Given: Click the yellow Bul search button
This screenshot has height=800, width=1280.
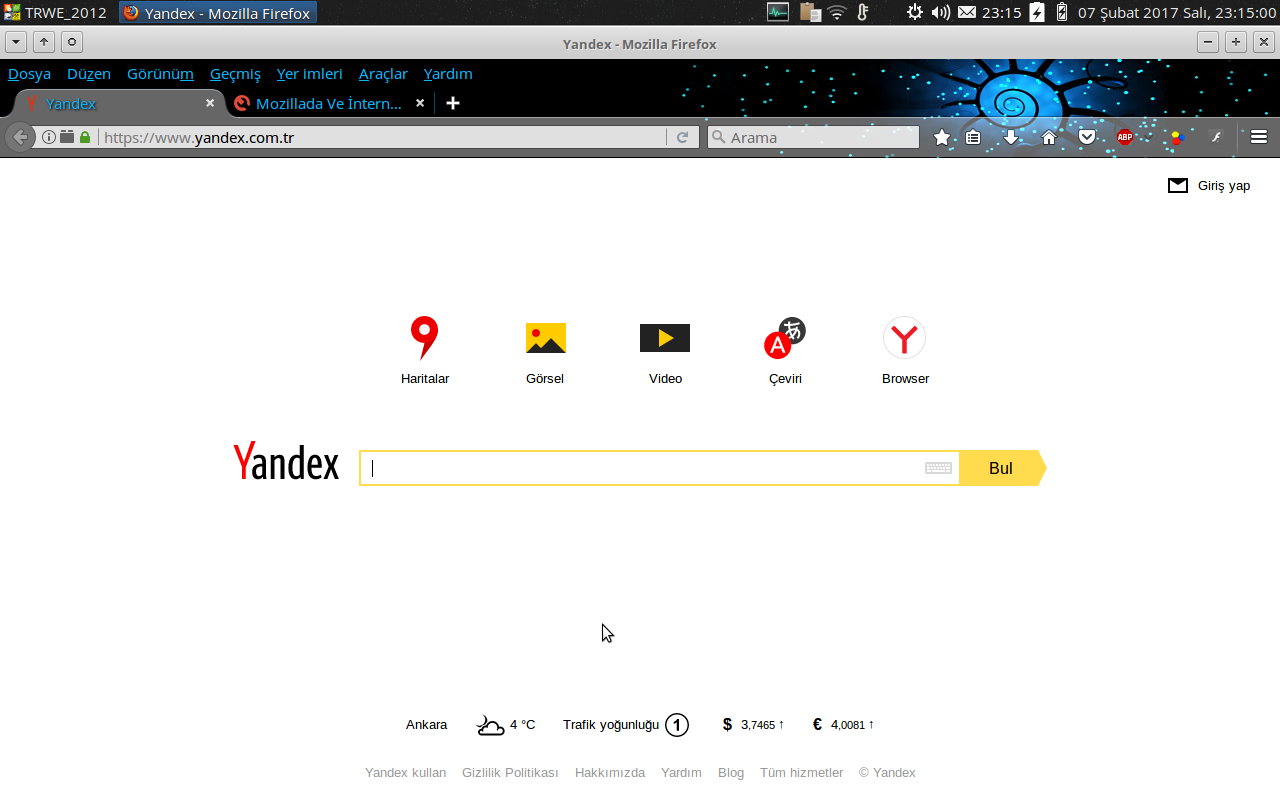Looking at the screenshot, I should 1002,468.
